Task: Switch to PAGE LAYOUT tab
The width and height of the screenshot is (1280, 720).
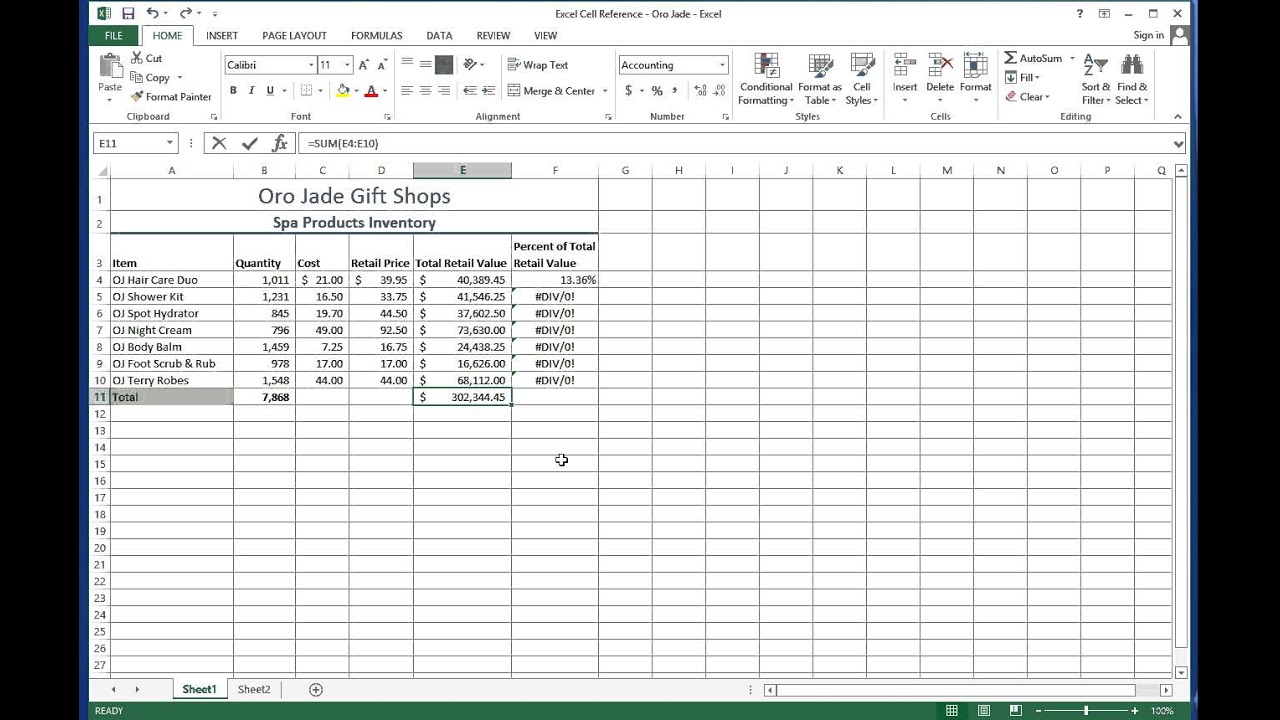Action: [x=294, y=35]
